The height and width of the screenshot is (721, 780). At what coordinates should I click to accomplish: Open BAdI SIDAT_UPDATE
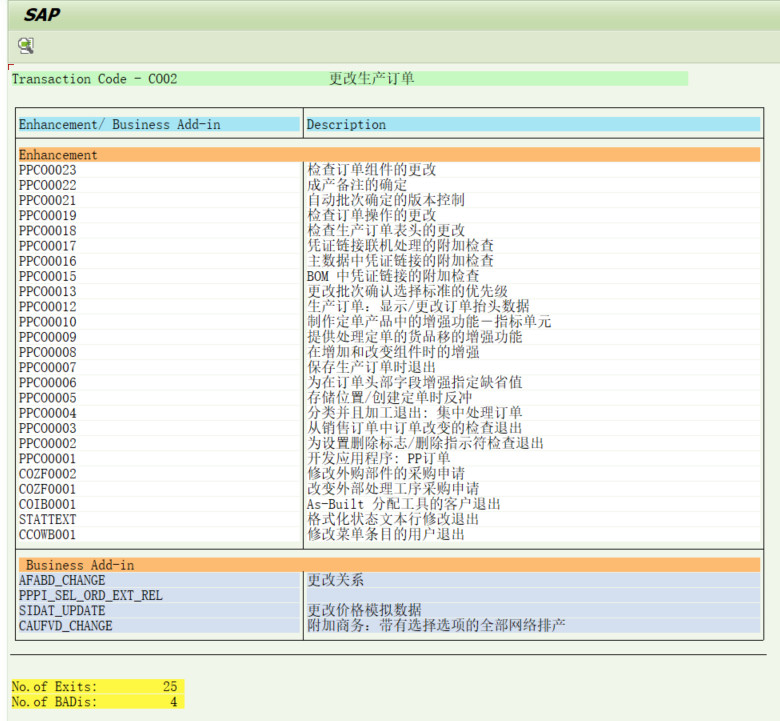(62, 611)
